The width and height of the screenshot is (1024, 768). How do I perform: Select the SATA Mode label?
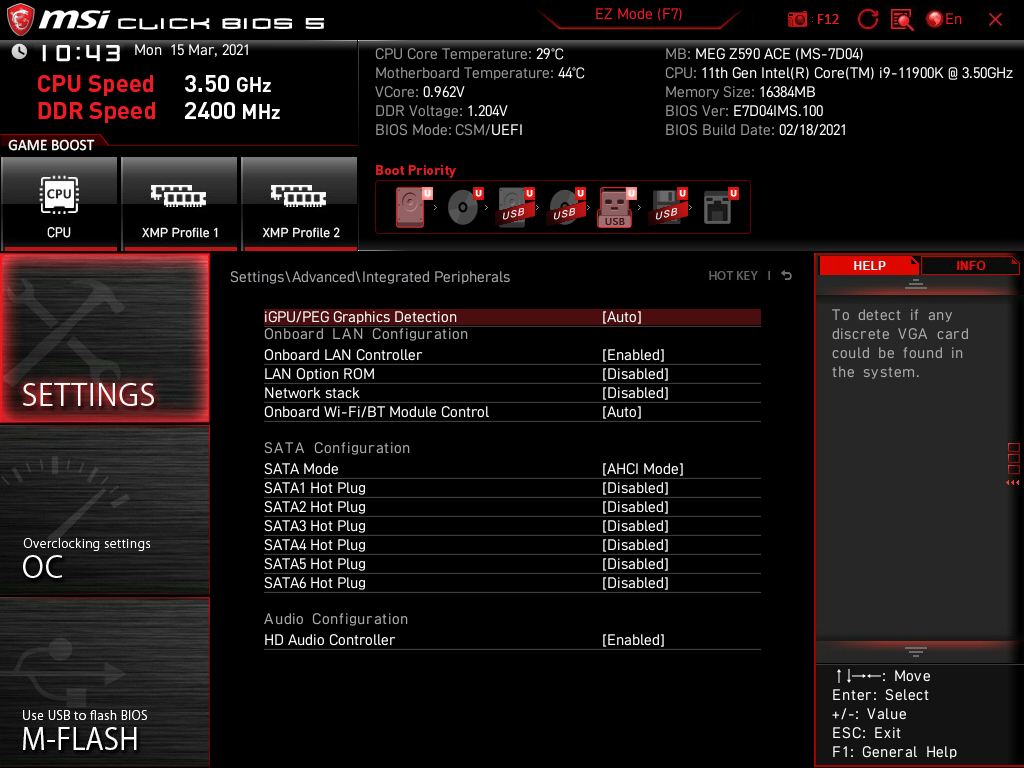301,469
